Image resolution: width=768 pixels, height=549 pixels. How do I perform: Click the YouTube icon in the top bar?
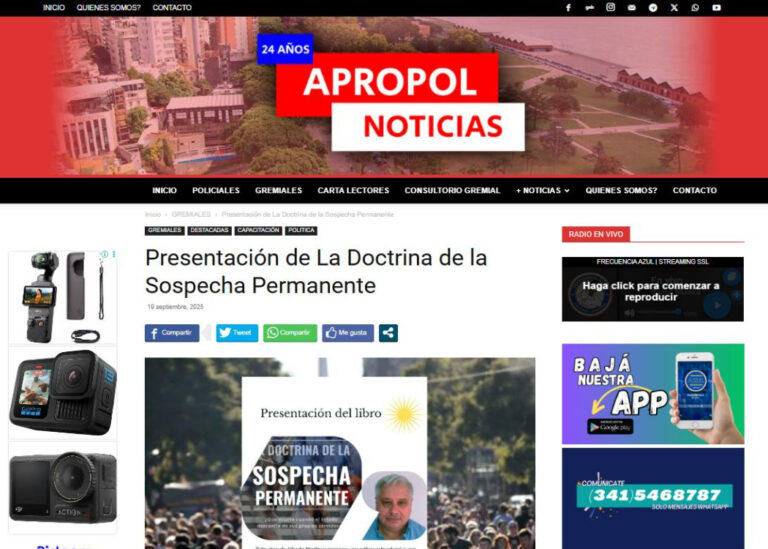(717, 8)
